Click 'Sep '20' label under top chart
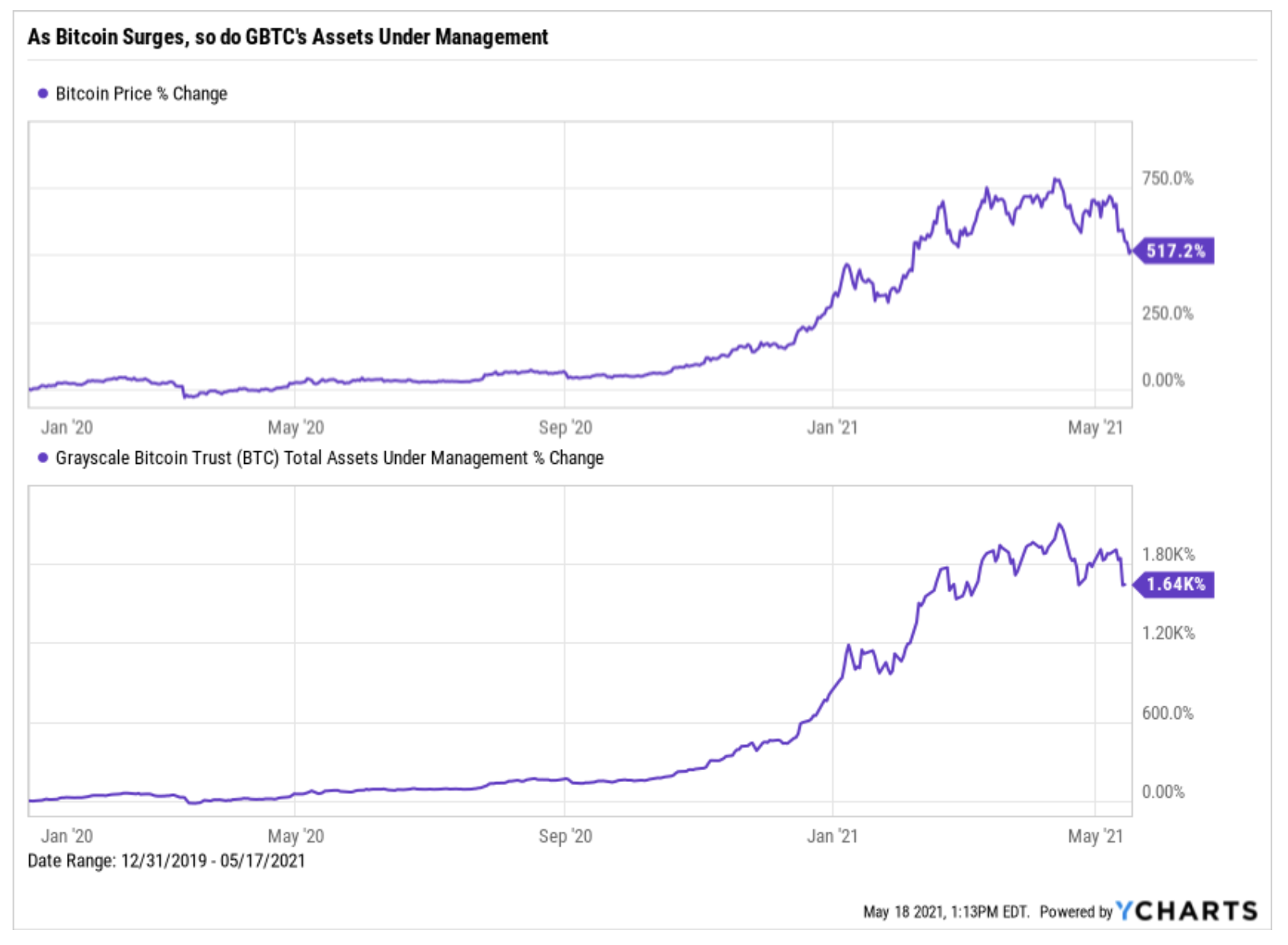The width and height of the screenshot is (1288, 945). click(x=565, y=428)
